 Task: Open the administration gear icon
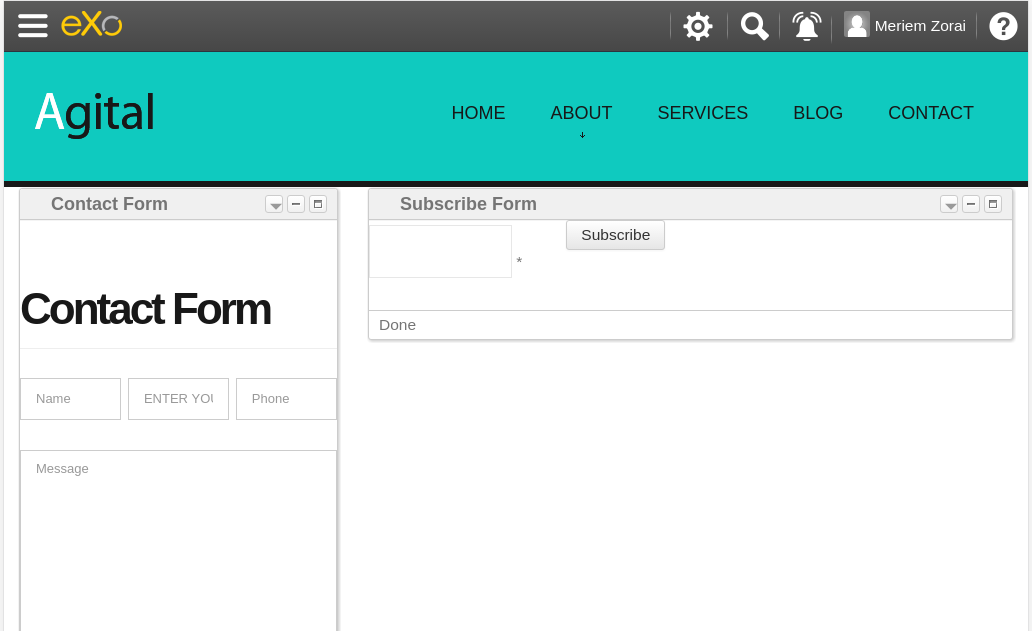pyautogui.click(x=698, y=26)
